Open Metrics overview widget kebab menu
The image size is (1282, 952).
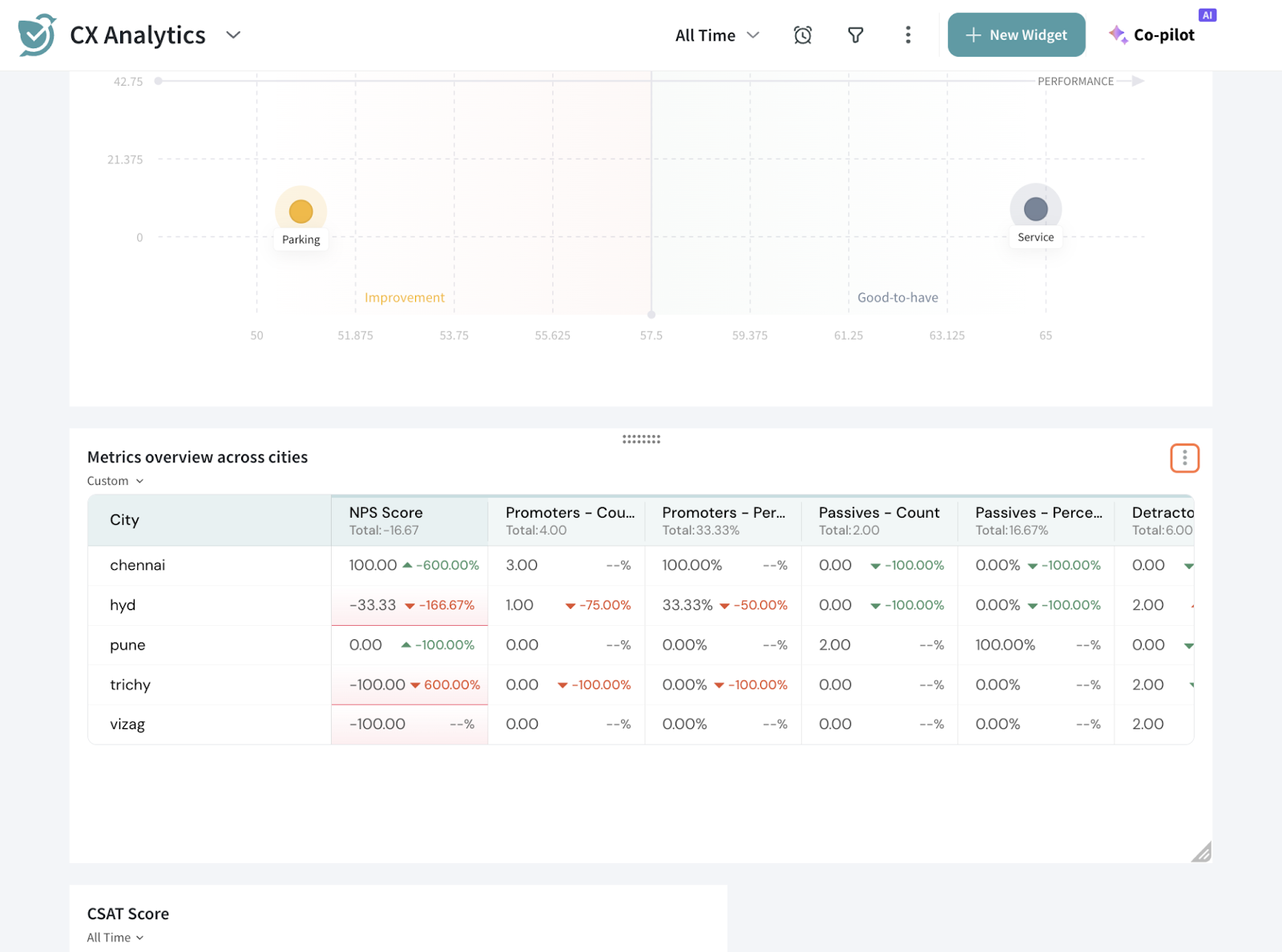(1183, 458)
